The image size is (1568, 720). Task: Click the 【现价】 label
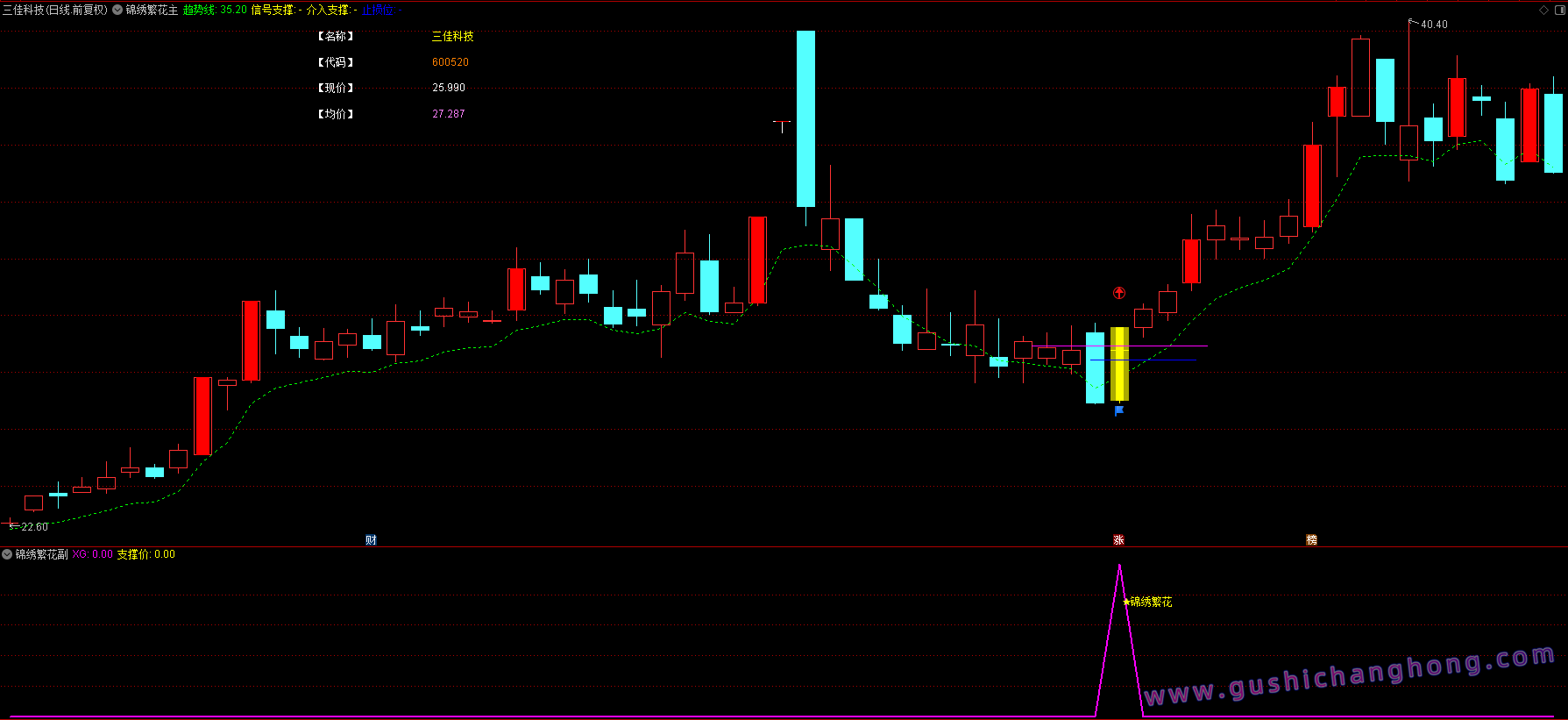click(336, 88)
